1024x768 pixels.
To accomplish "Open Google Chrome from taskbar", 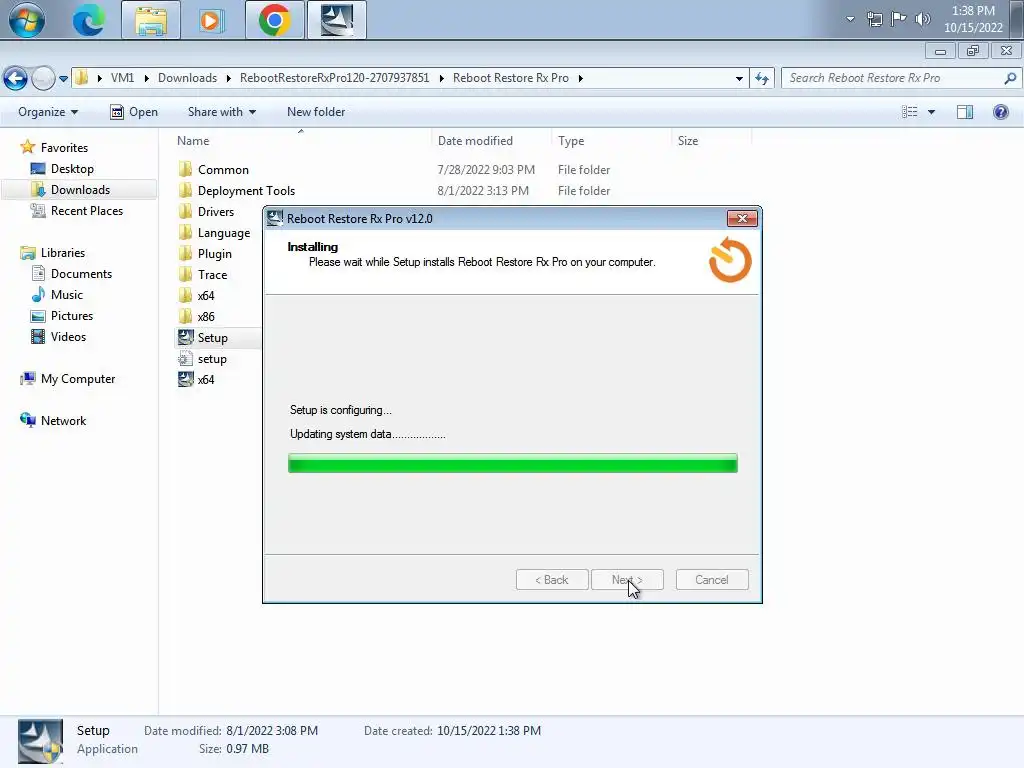I will click(x=274, y=20).
